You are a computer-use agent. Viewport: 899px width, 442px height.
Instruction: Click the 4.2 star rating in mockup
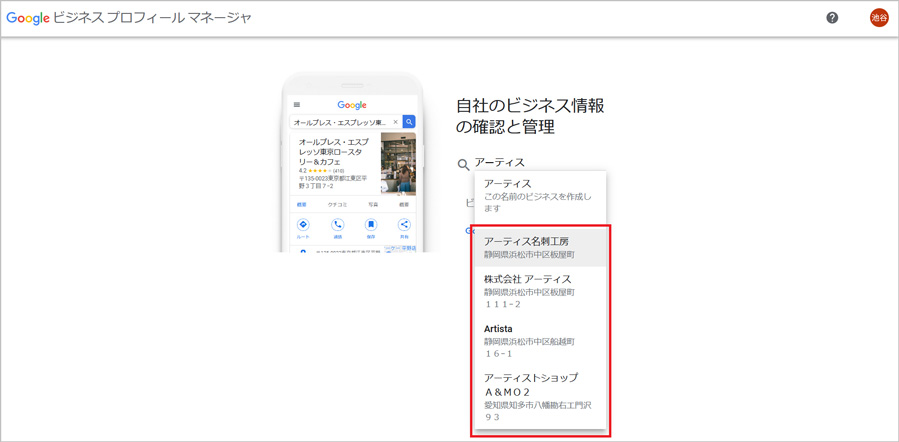[x=321, y=171]
